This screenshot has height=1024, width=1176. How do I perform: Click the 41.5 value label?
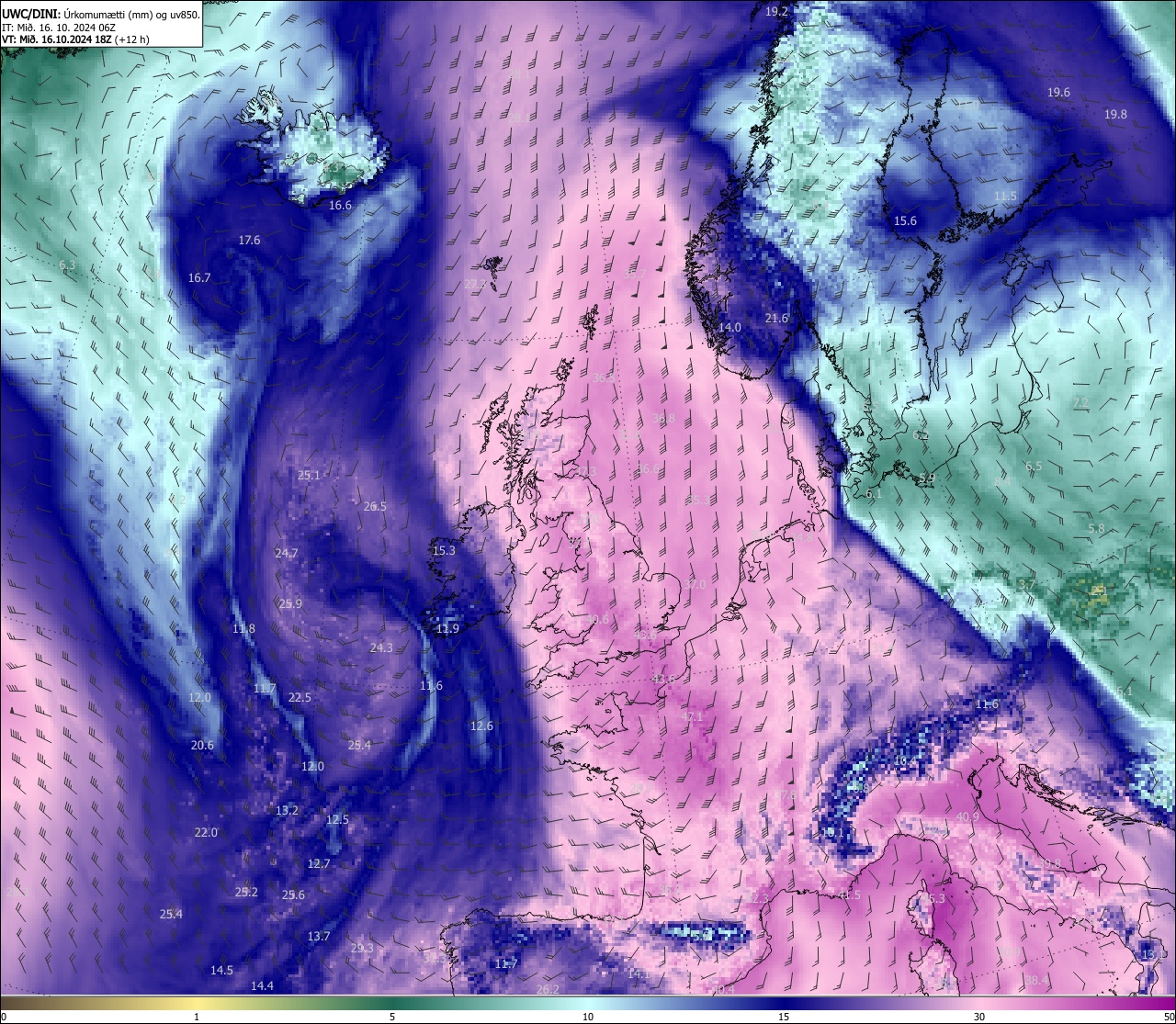(850, 895)
